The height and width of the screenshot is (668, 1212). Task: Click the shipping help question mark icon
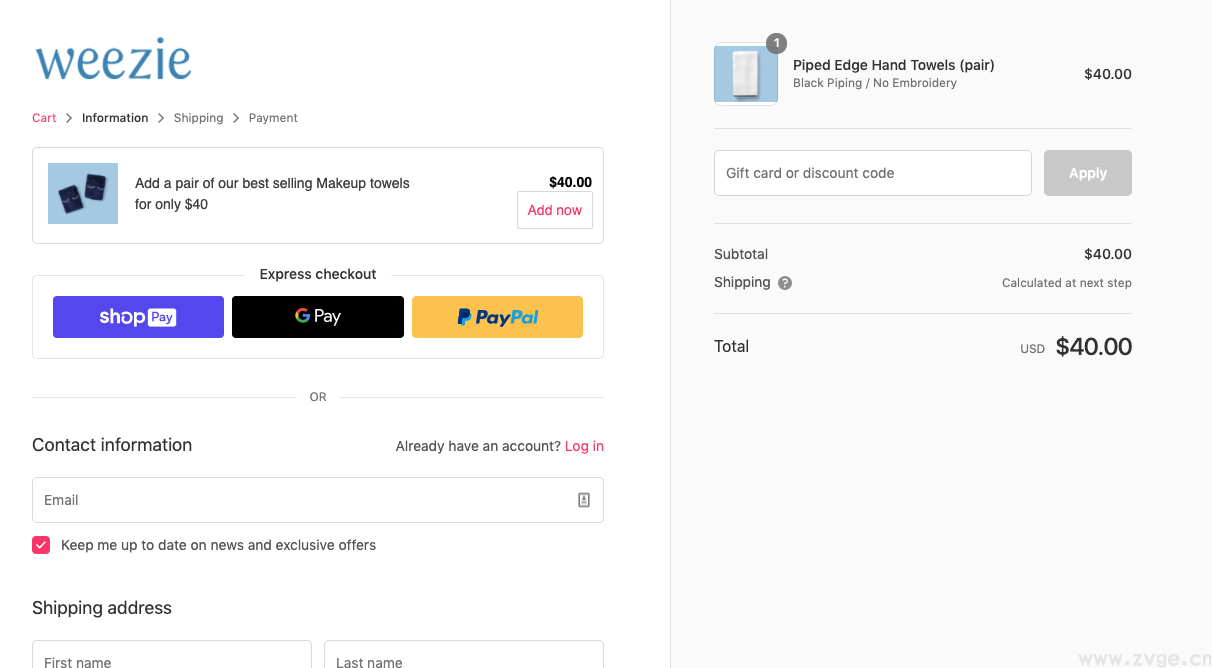point(785,283)
